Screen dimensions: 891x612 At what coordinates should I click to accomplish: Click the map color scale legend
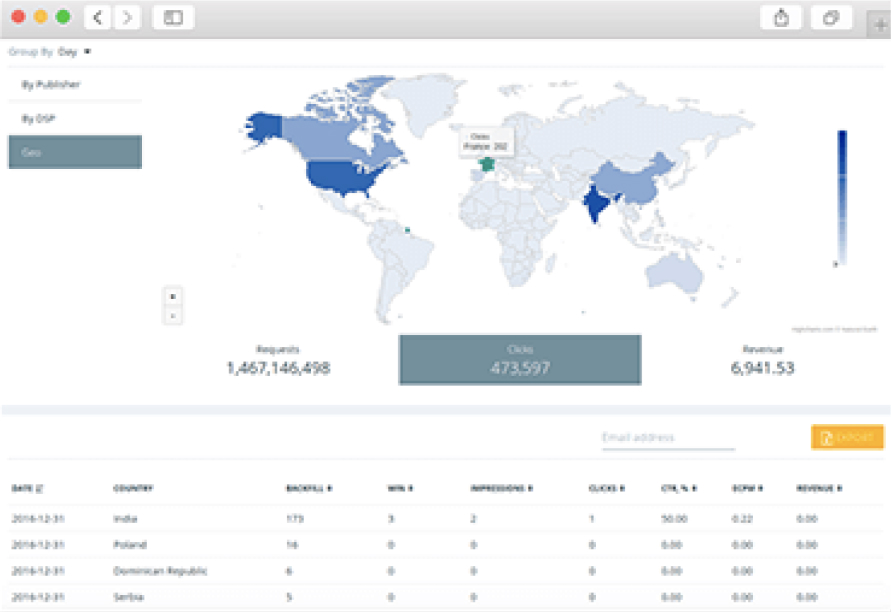[842, 197]
